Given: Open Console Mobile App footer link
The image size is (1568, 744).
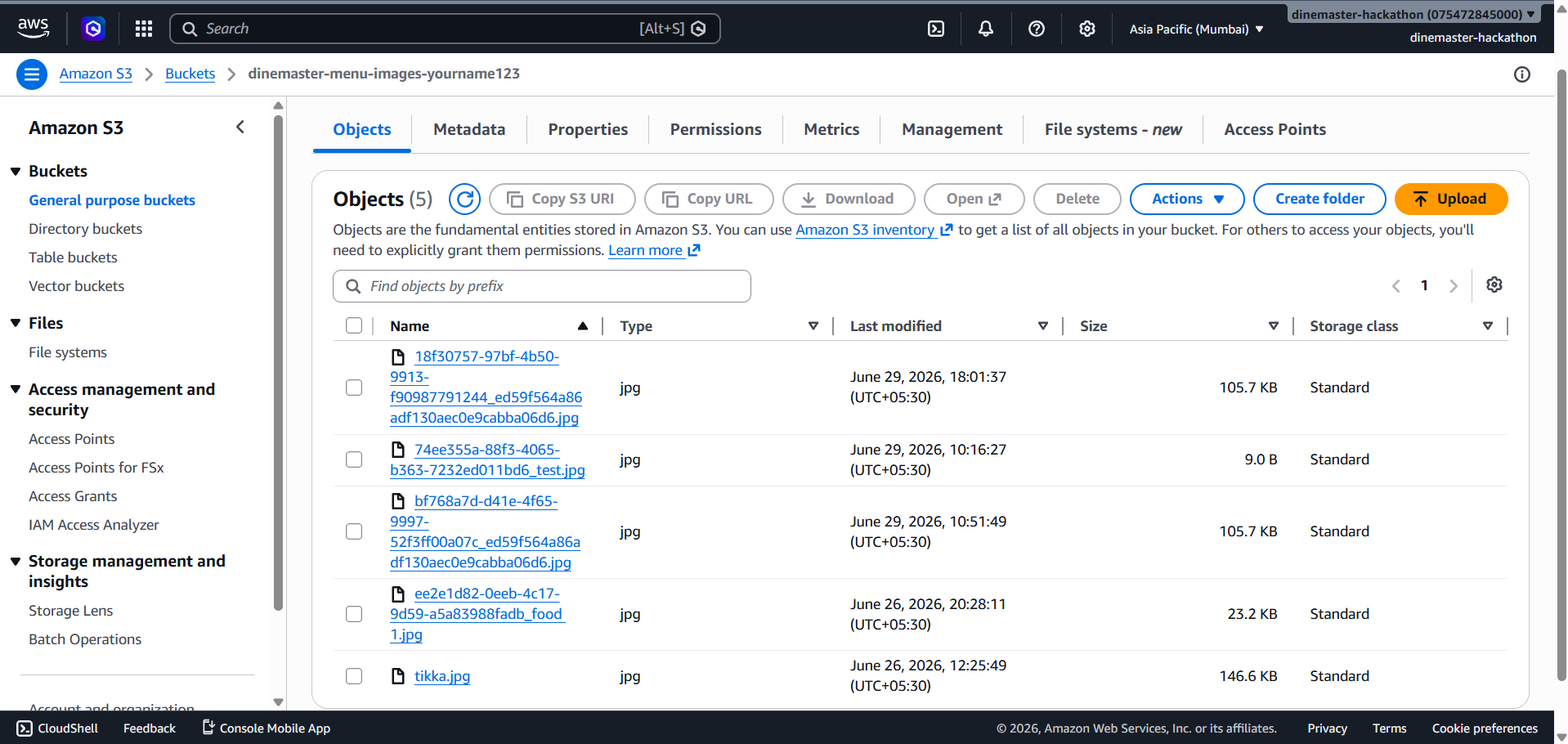Looking at the screenshot, I should [x=266, y=728].
